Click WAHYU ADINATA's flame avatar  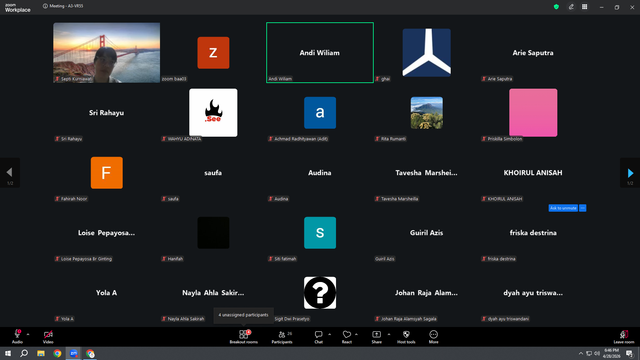[x=213, y=113]
